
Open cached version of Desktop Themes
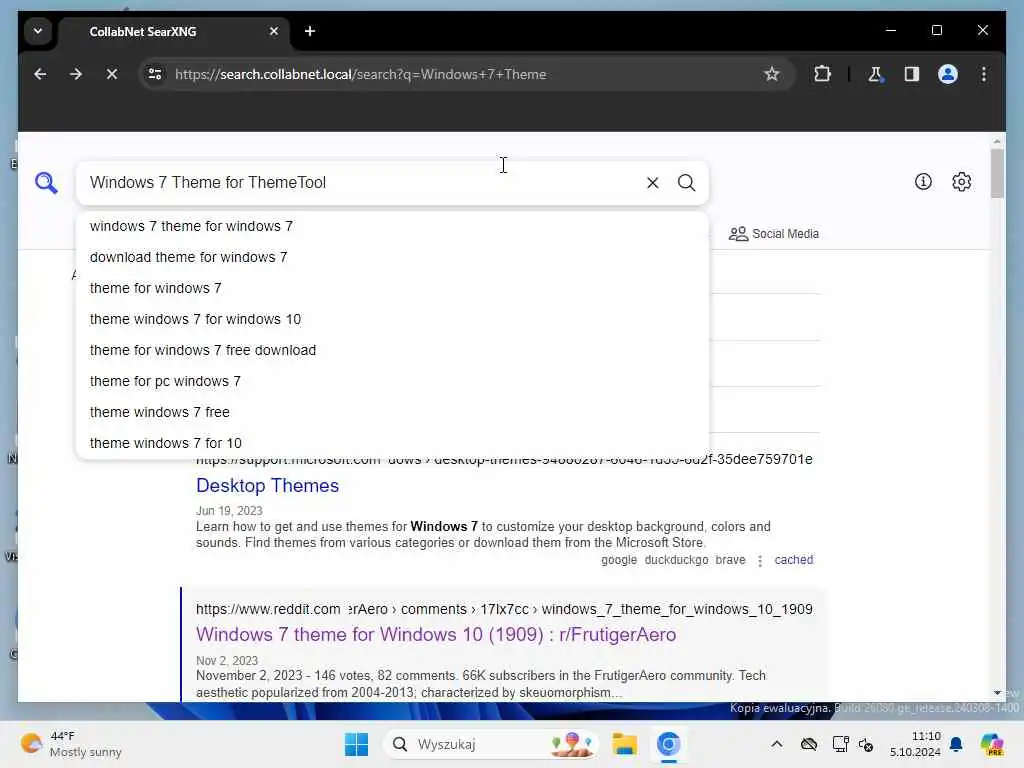793,560
